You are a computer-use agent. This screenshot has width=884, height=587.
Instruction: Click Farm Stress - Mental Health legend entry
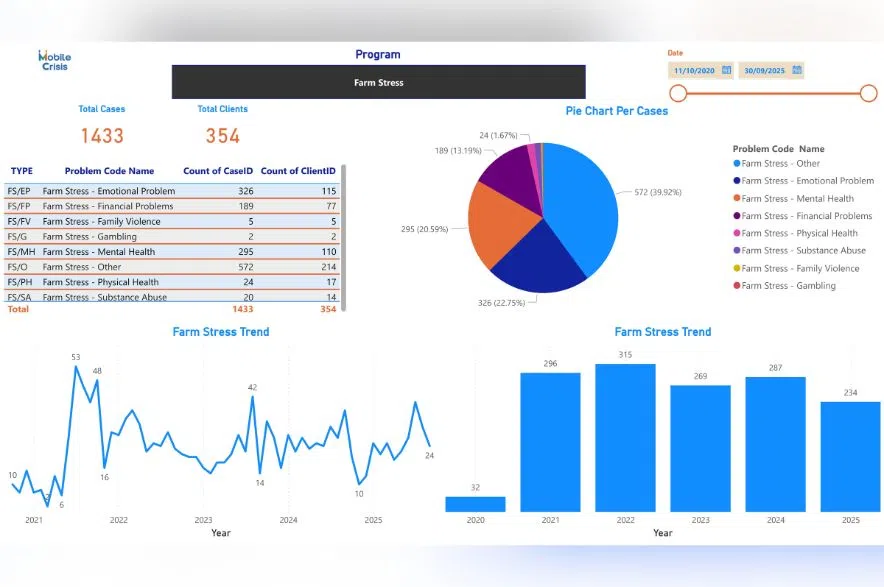[797, 198]
